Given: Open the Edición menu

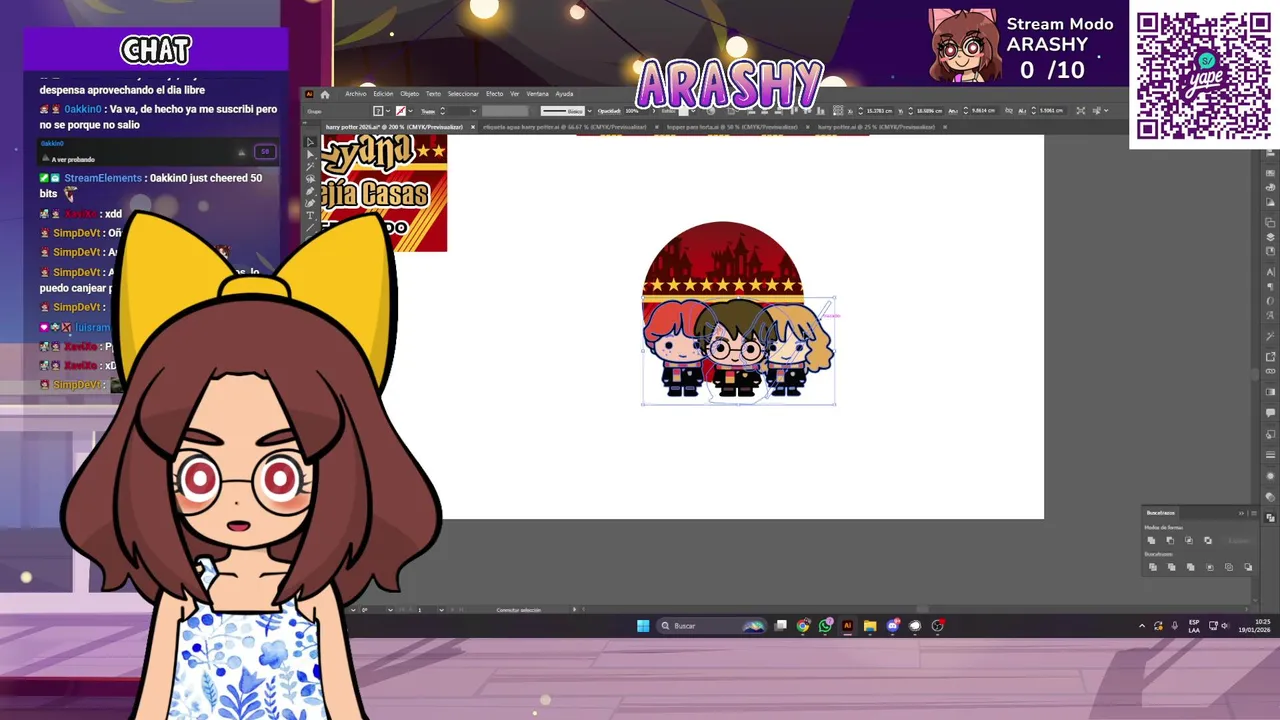Looking at the screenshot, I should click(383, 94).
